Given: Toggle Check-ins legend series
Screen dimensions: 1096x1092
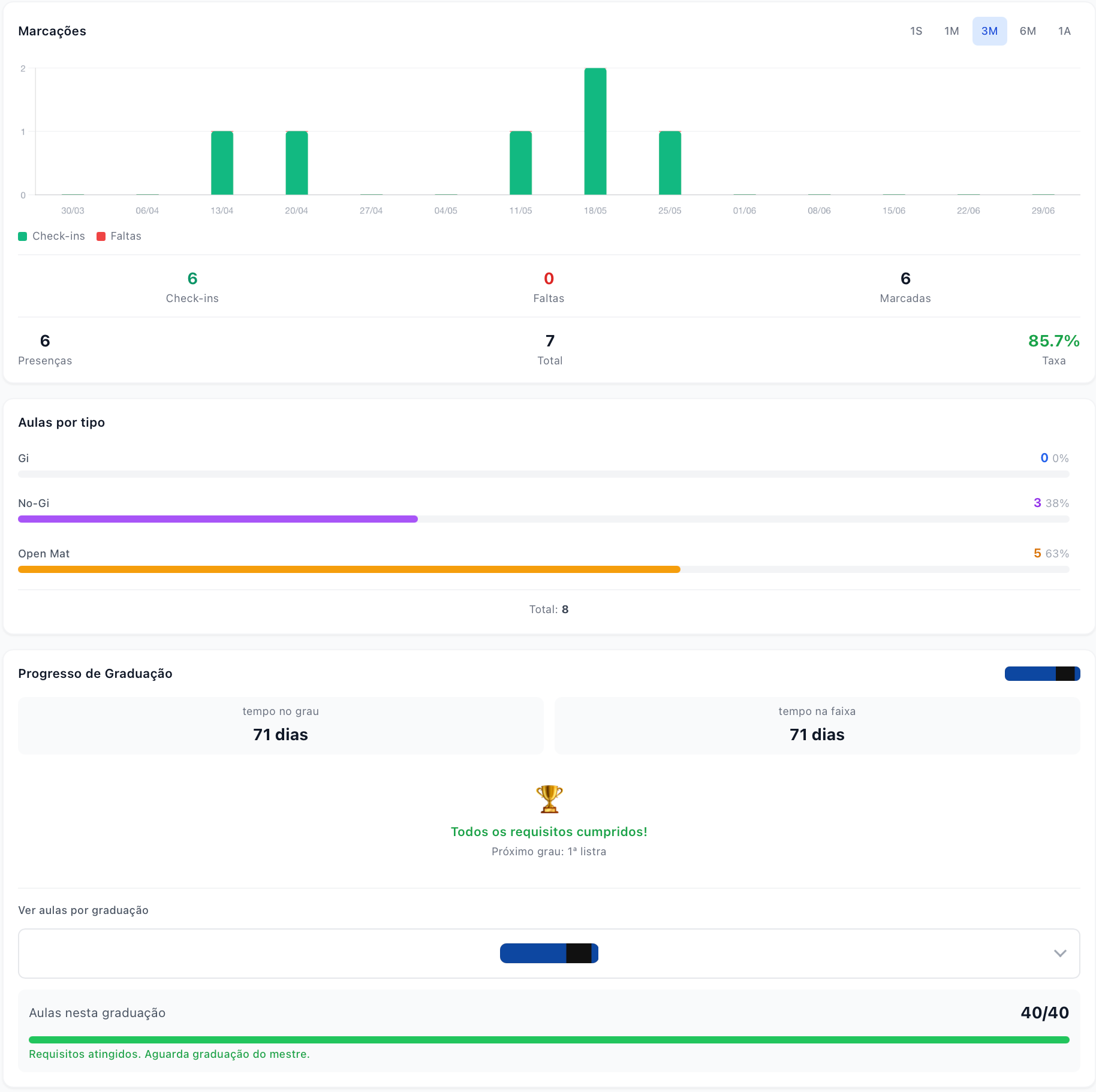Looking at the screenshot, I should click(52, 236).
